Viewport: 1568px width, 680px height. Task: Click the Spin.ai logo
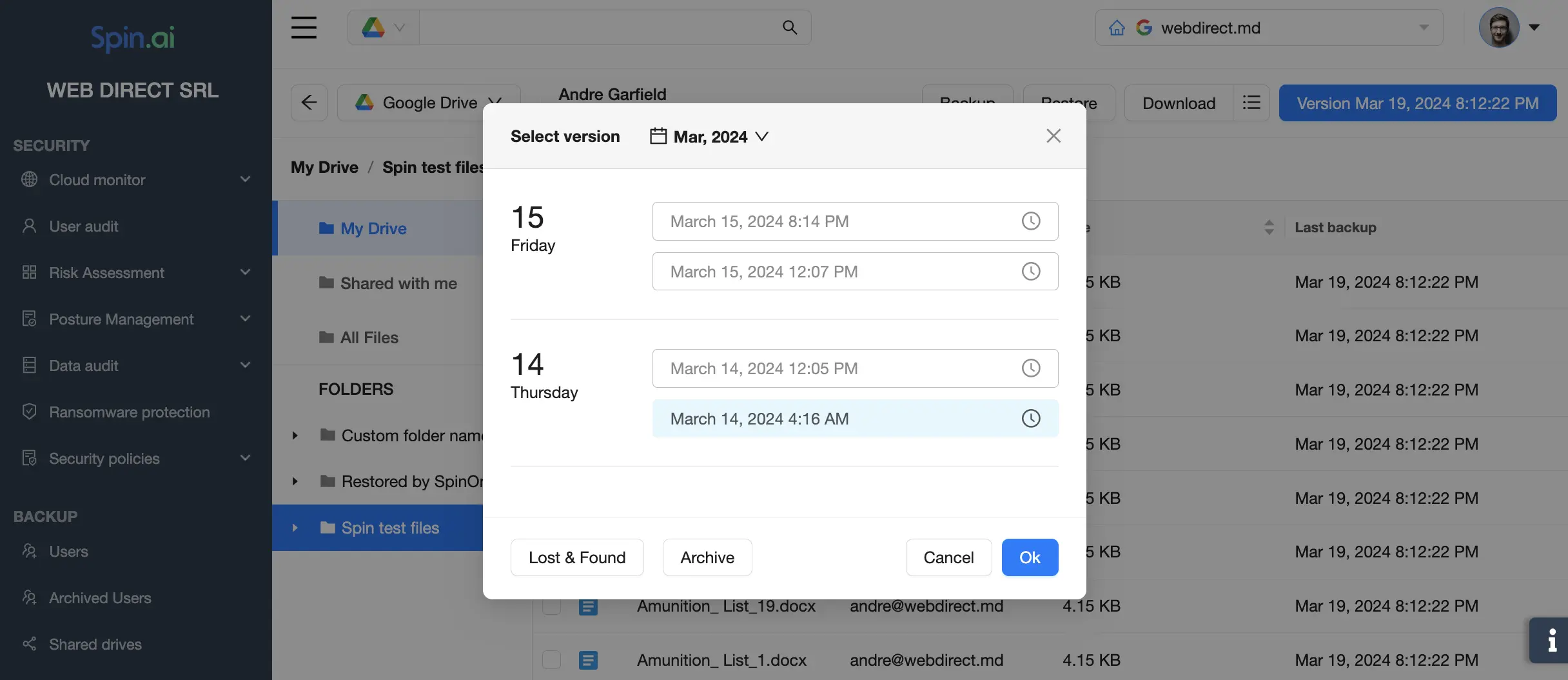(132, 38)
